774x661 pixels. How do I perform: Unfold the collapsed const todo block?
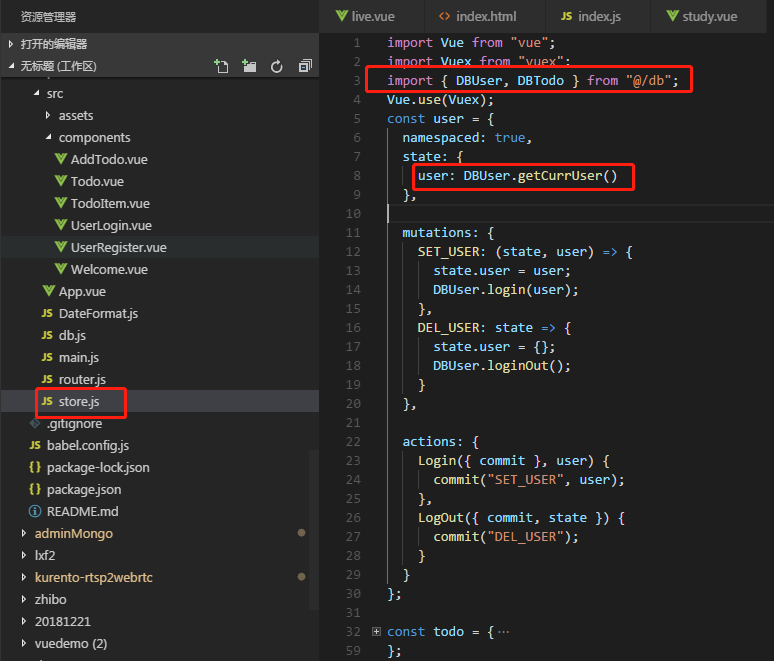pos(377,632)
